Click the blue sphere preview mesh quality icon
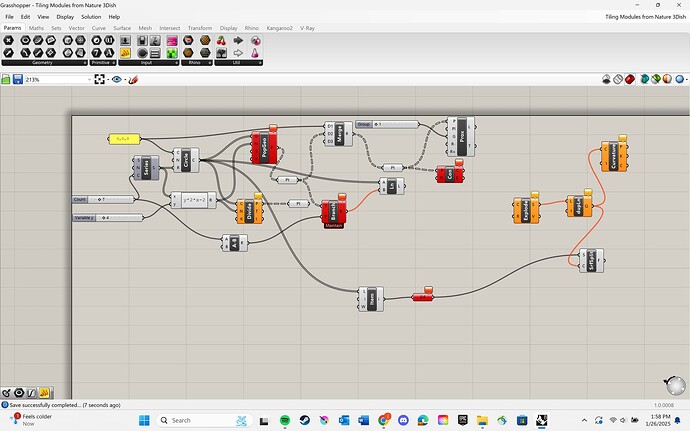The image size is (690, 431). [x=679, y=79]
